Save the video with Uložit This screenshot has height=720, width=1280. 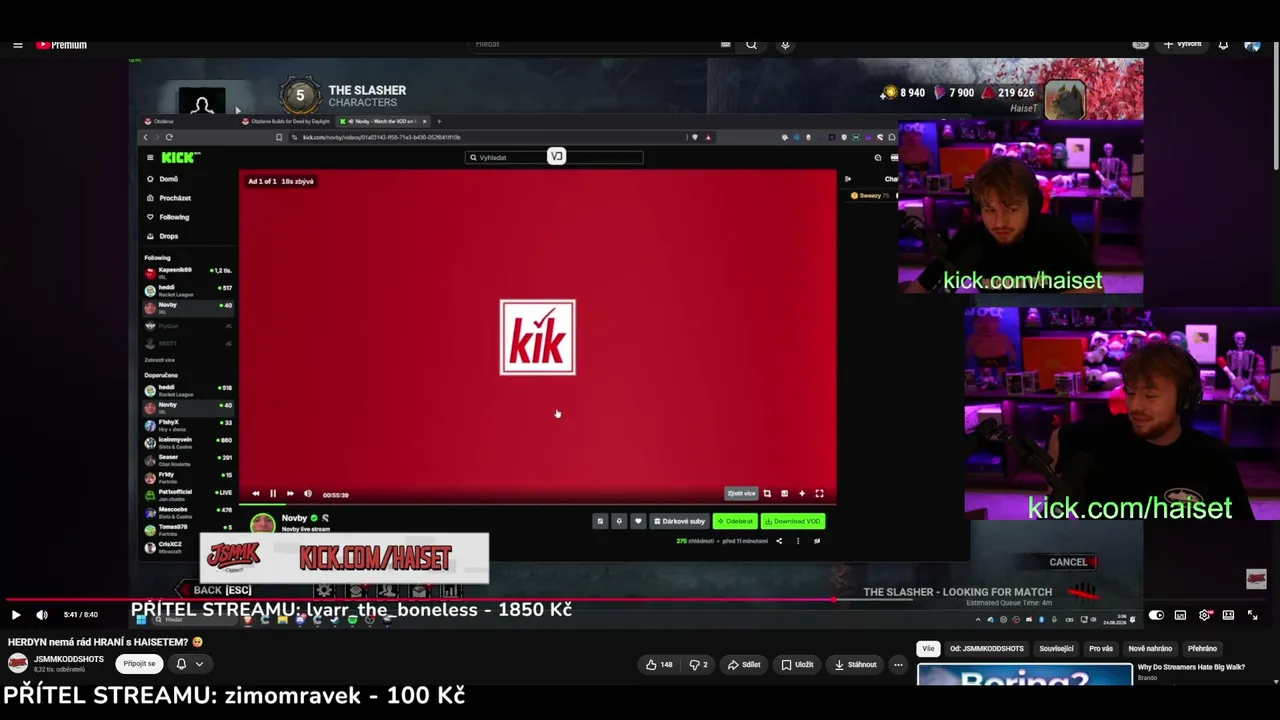coord(798,664)
